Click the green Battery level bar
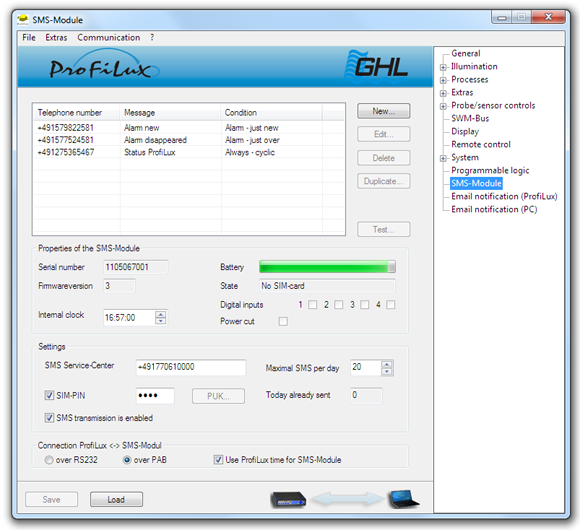 327,267
